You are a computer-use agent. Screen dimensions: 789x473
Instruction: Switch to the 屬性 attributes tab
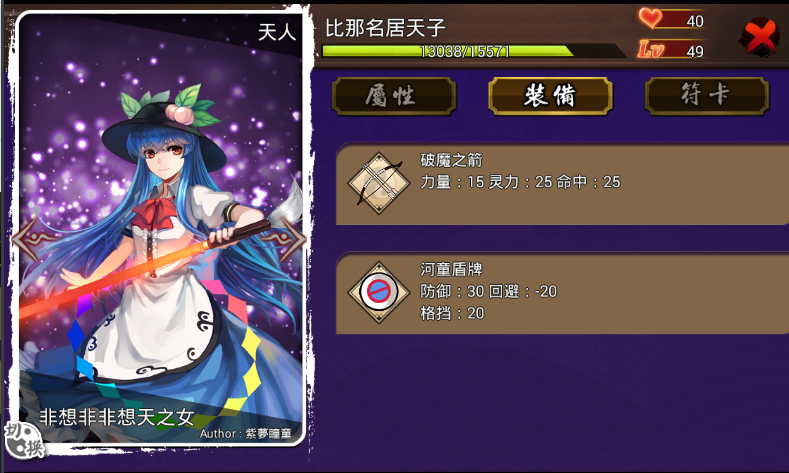pos(393,96)
